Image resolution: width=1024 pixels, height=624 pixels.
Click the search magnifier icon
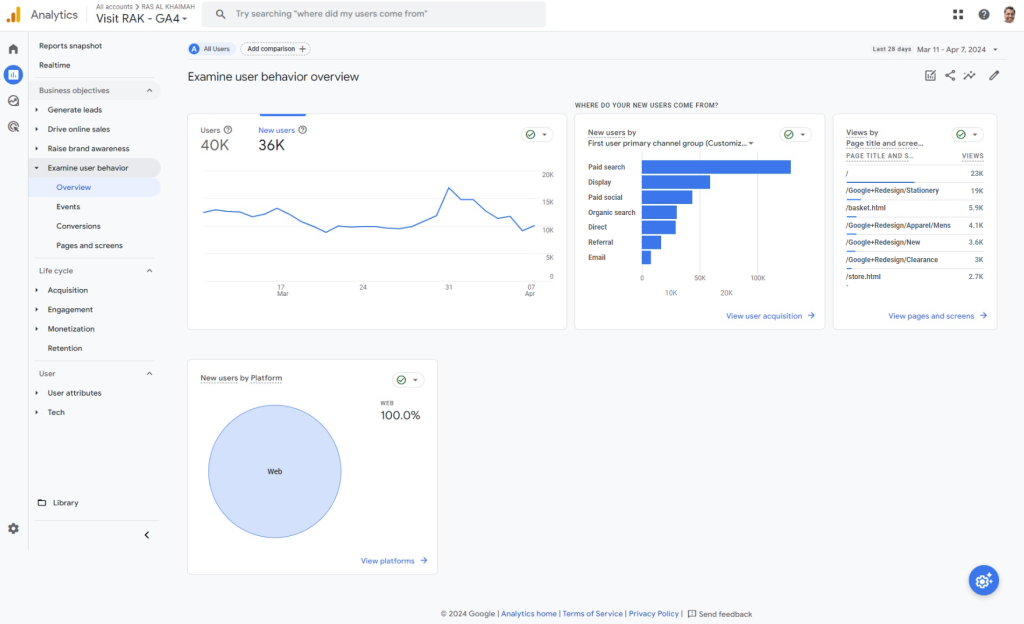coord(221,14)
